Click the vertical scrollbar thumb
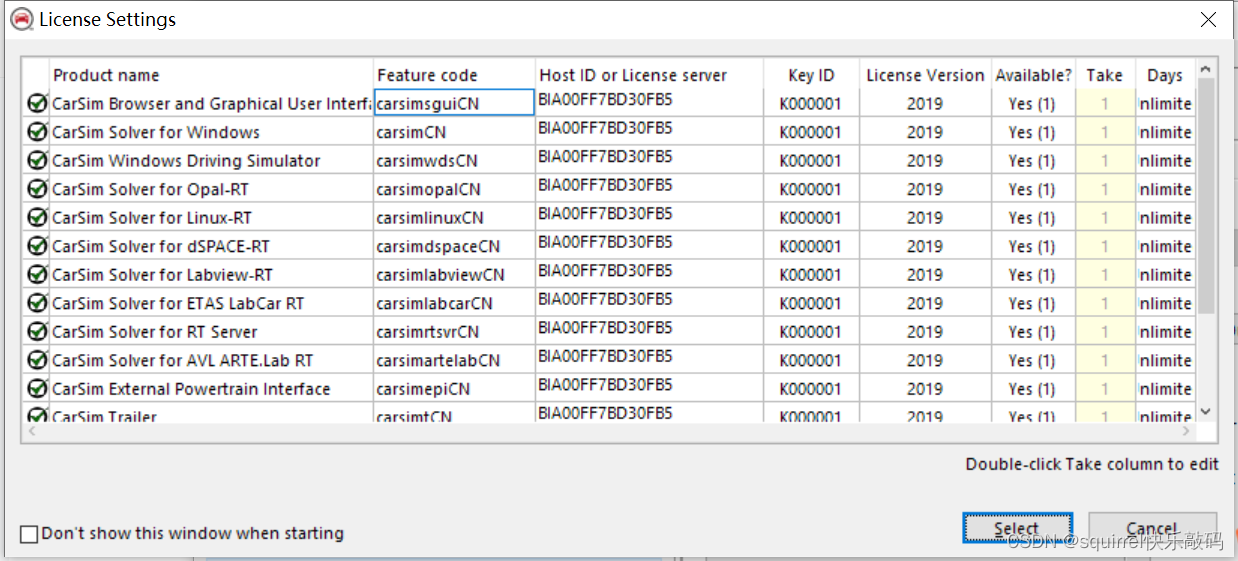 click(x=1205, y=195)
